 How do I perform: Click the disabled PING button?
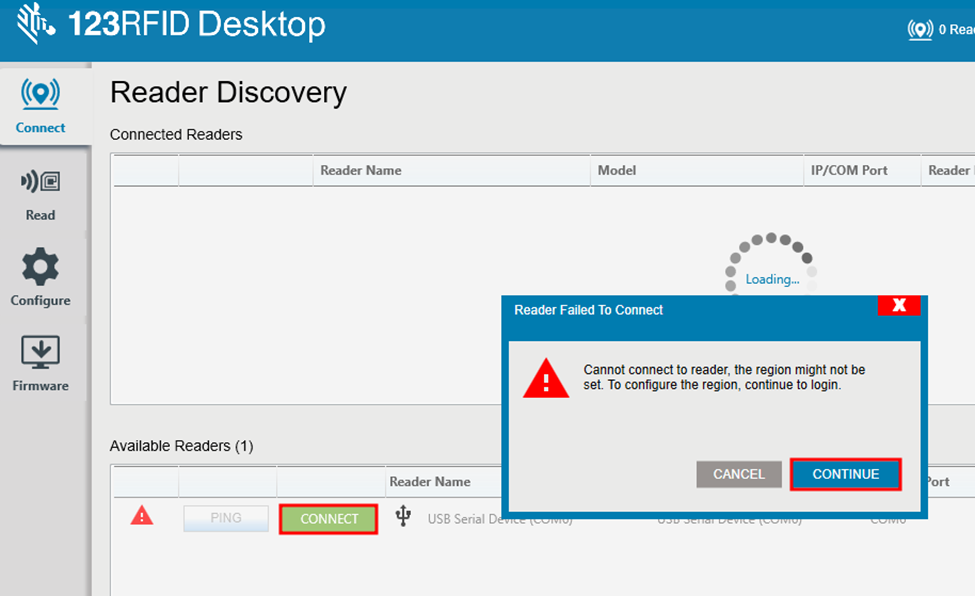pos(225,518)
